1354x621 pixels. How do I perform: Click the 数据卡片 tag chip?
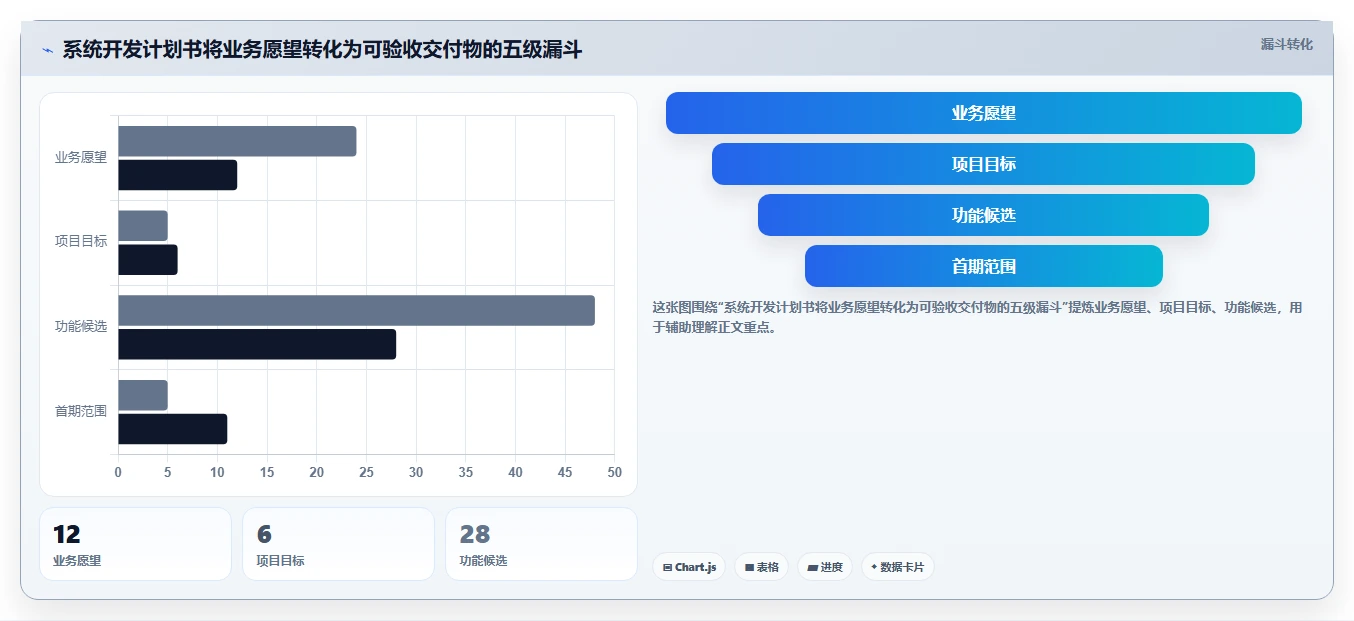click(x=897, y=567)
